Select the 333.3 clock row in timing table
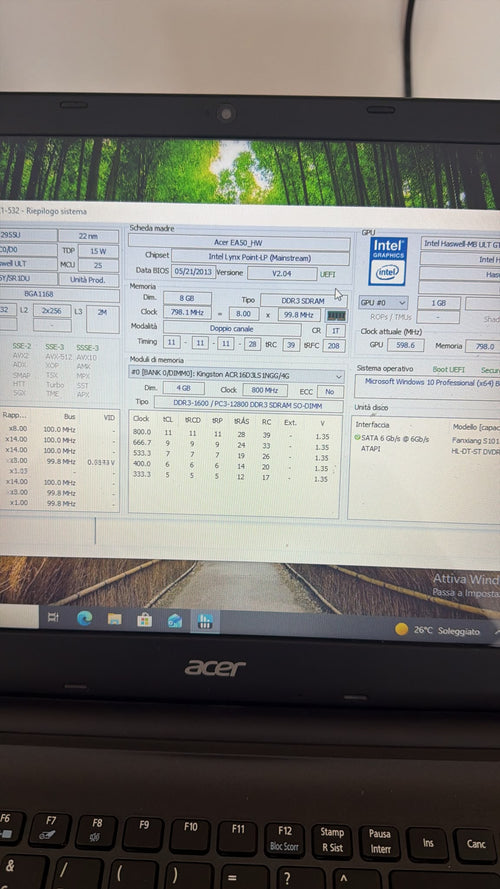 (x=235, y=475)
